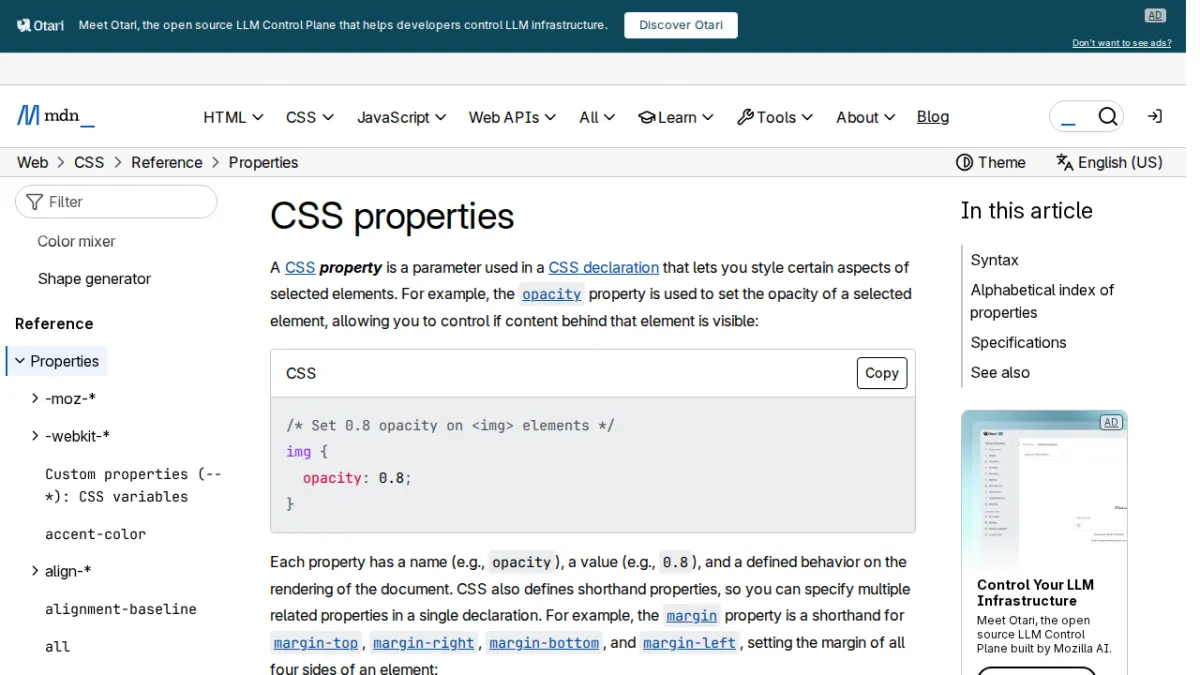Open the JavaScript menu

[x=402, y=117]
